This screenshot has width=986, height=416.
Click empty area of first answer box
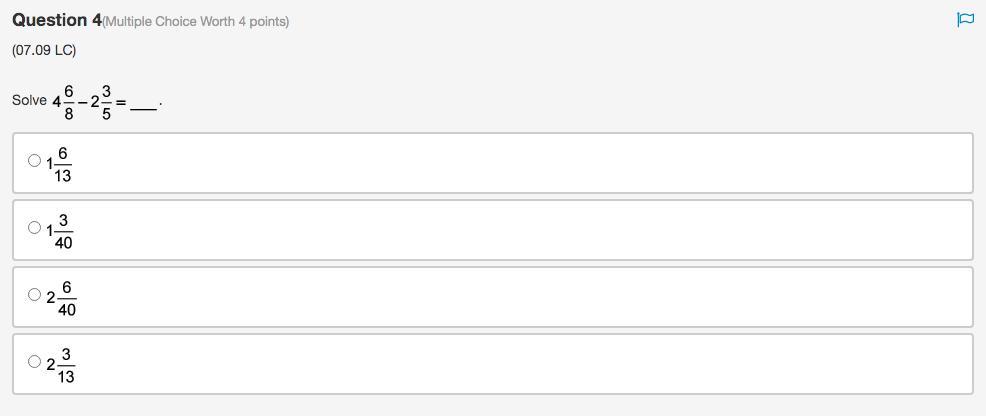click(522, 163)
